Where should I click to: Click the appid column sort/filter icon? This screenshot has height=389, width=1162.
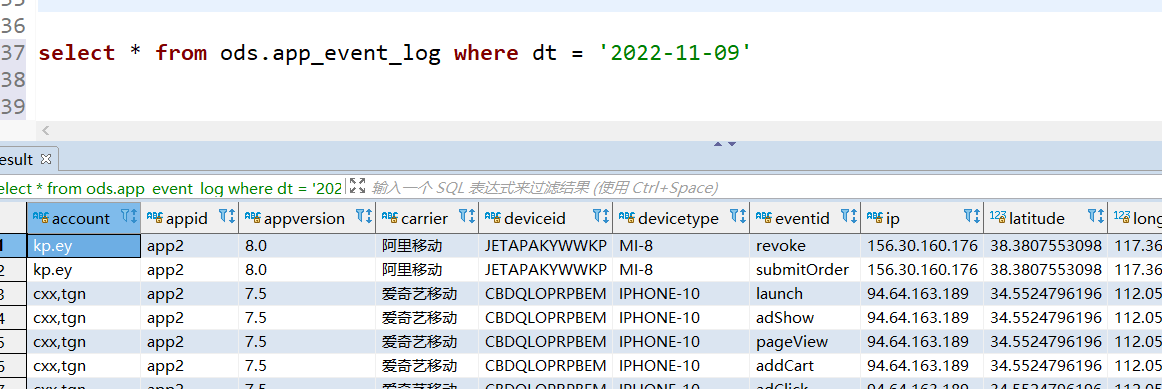227,216
